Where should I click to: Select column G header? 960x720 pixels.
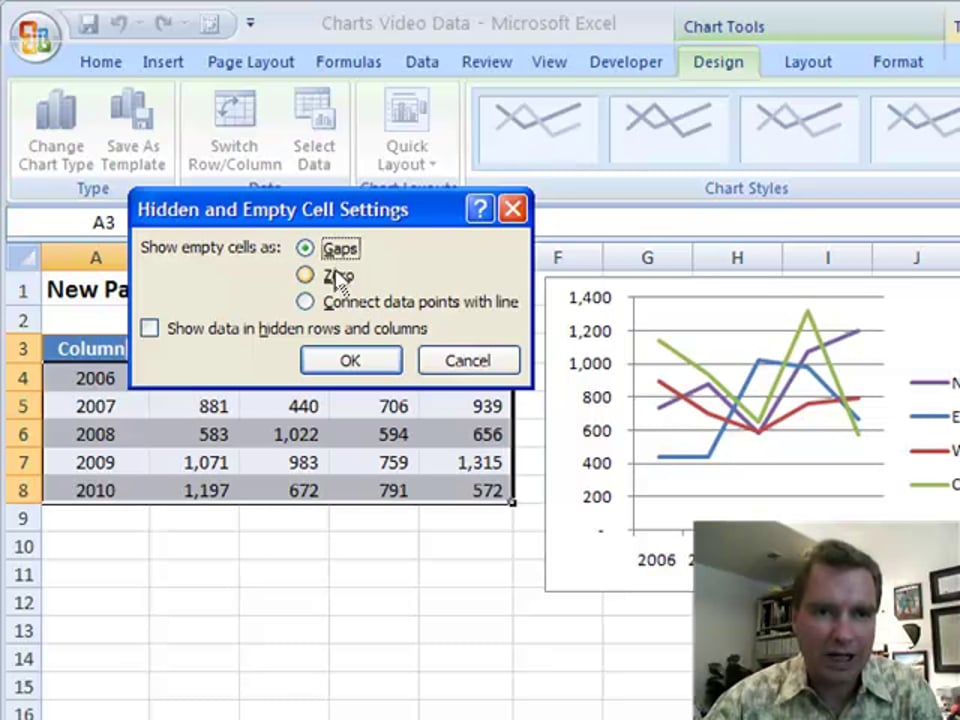coord(647,258)
